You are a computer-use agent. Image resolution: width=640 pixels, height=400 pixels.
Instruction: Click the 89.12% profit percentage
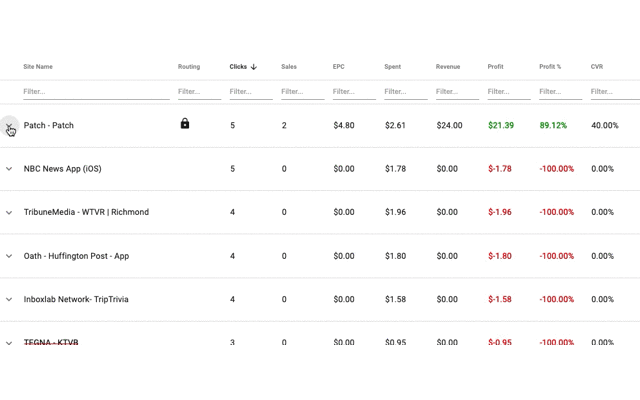click(x=553, y=125)
